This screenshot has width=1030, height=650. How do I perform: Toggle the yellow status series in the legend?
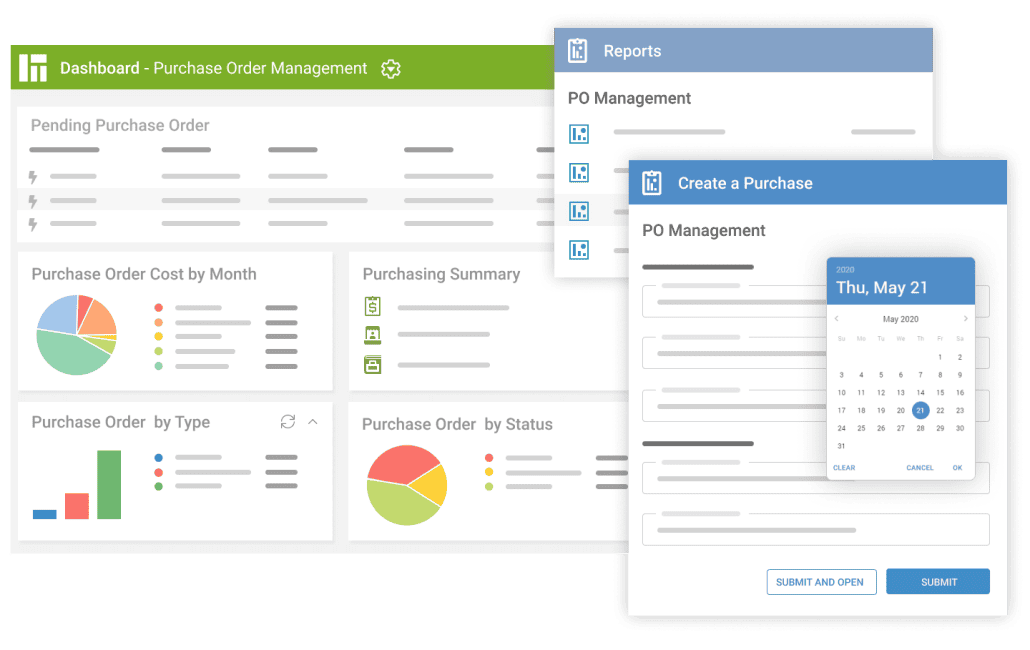click(489, 472)
